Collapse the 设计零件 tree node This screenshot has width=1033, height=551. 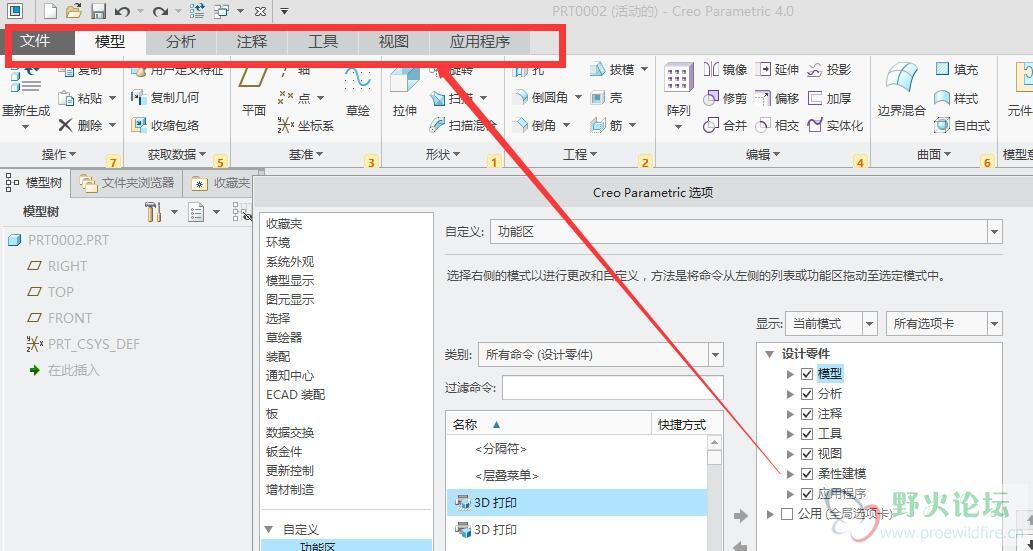[769, 354]
